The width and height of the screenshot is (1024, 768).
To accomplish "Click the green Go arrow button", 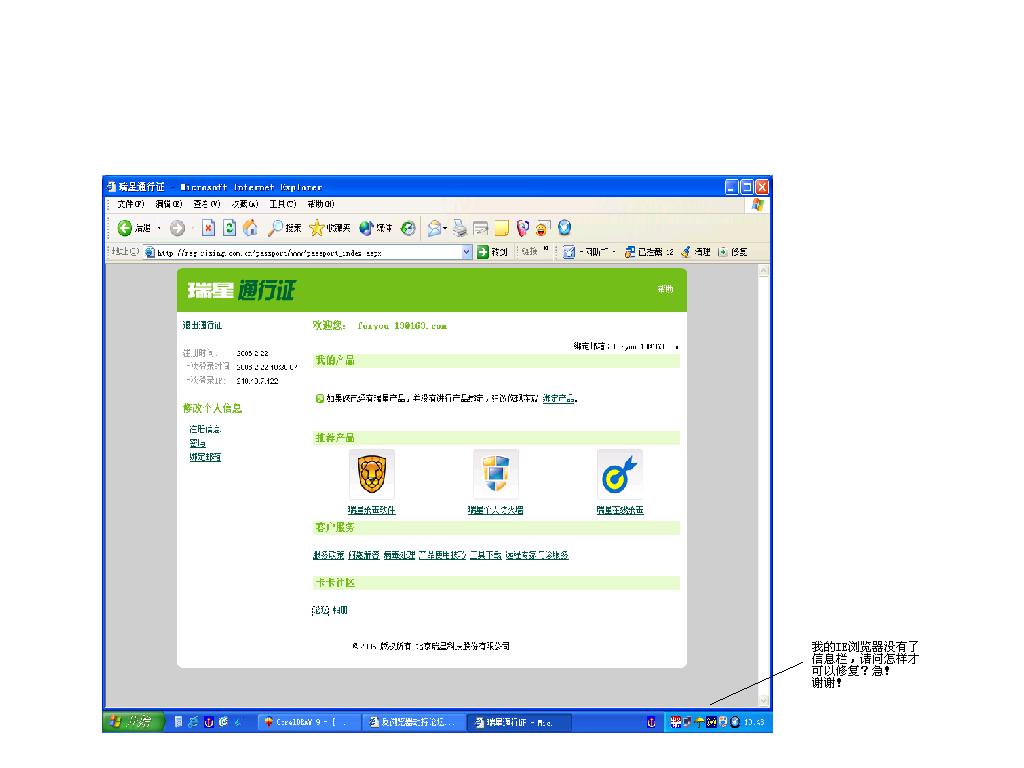I will tap(483, 252).
